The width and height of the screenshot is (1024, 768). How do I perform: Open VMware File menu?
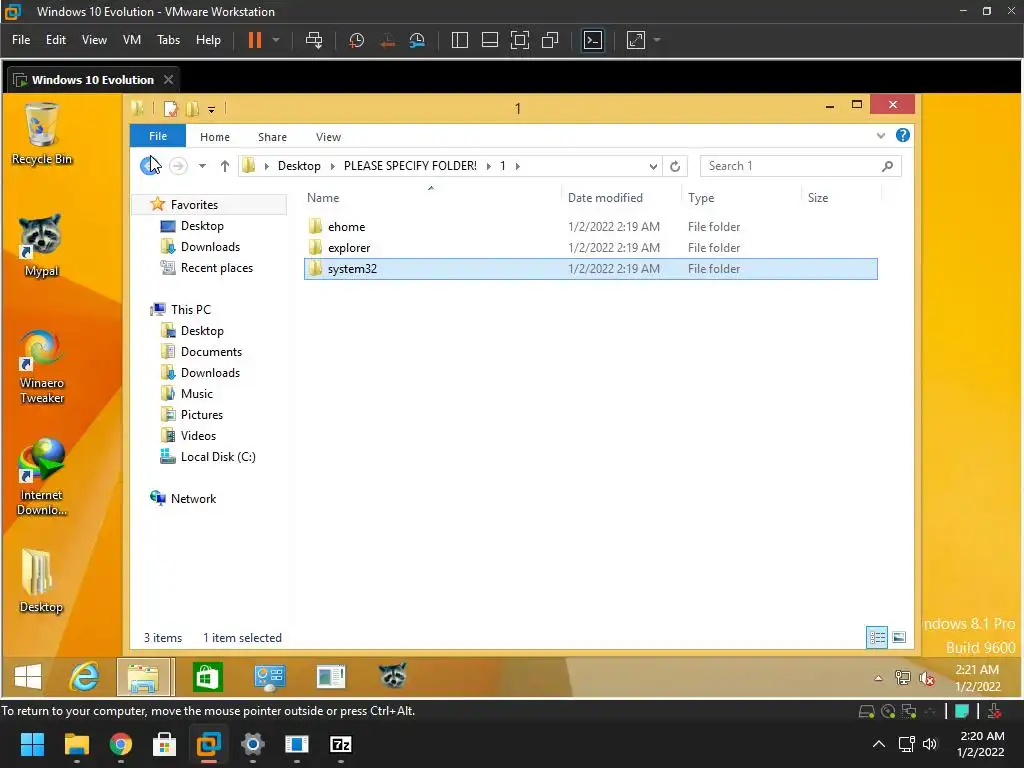tap(21, 40)
